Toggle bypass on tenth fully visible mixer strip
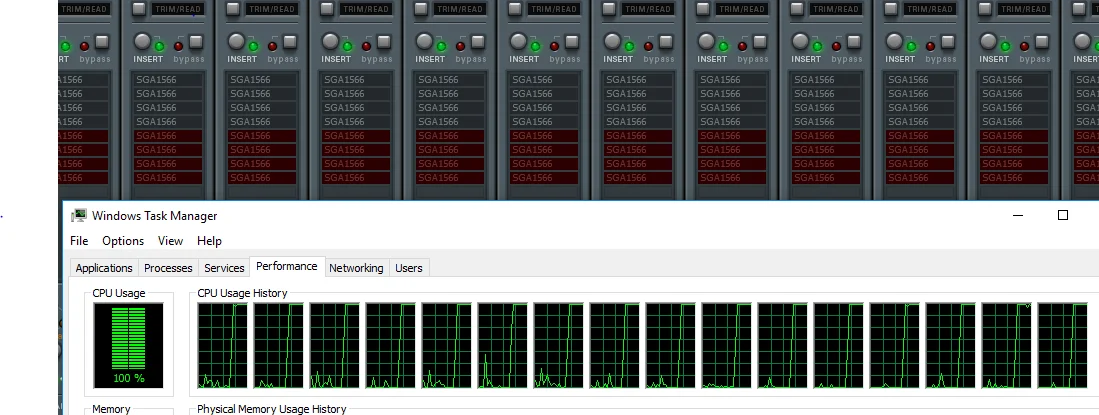1099x415 pixels. pyautogui.click(x=1042, y=42)
